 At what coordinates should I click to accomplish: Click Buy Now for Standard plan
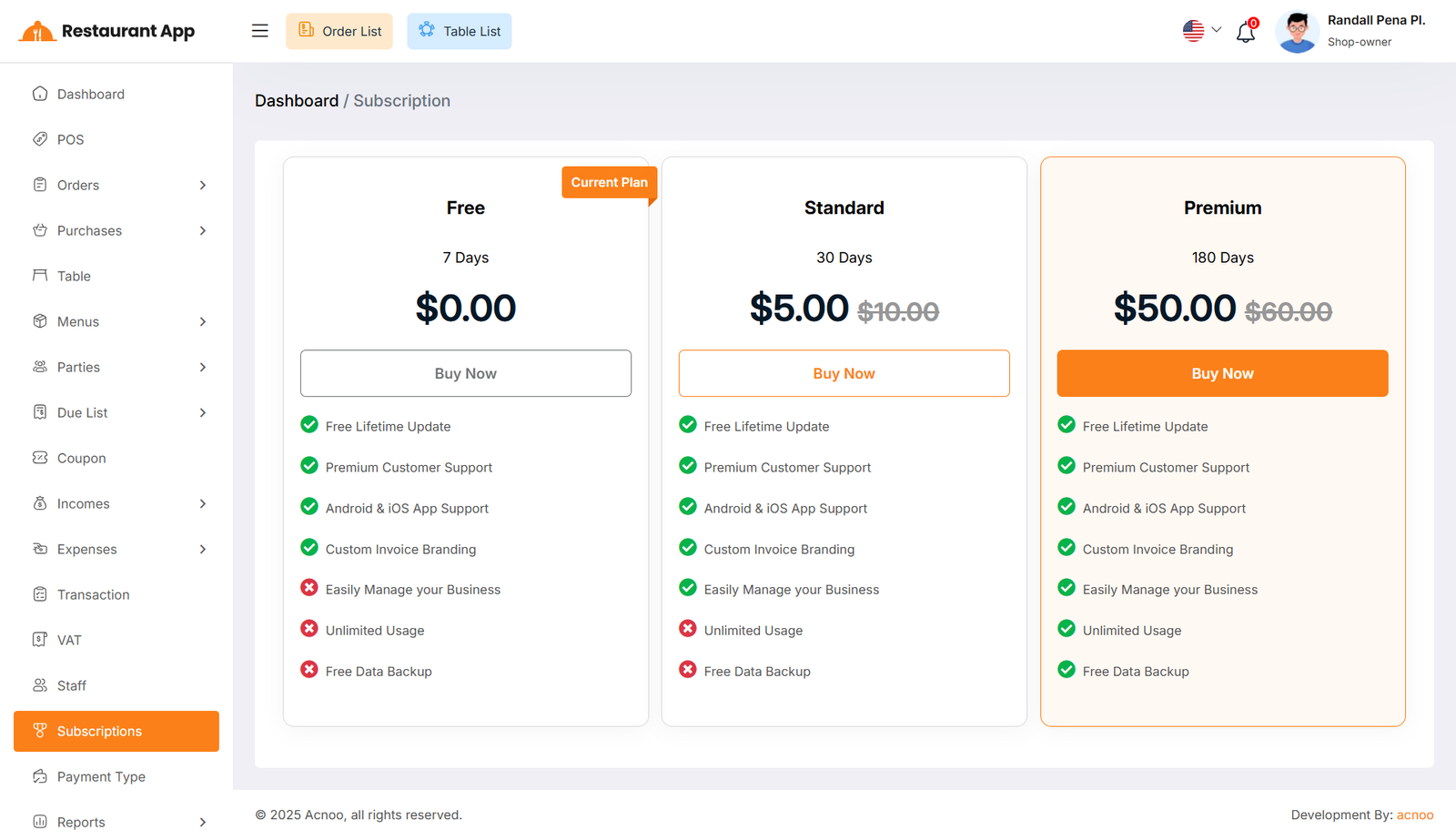pyautogui.click(x=844, y=374)
